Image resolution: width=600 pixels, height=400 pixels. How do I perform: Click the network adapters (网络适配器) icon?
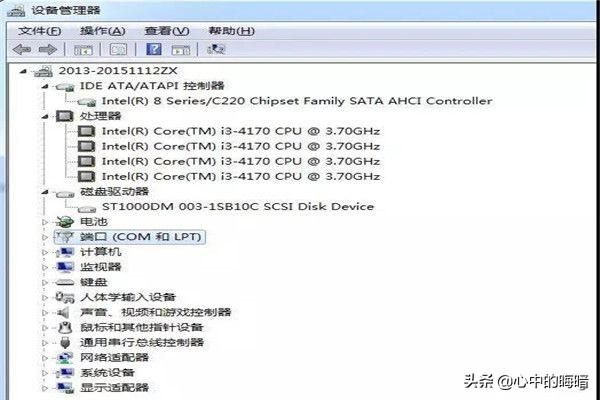(66, 357)
